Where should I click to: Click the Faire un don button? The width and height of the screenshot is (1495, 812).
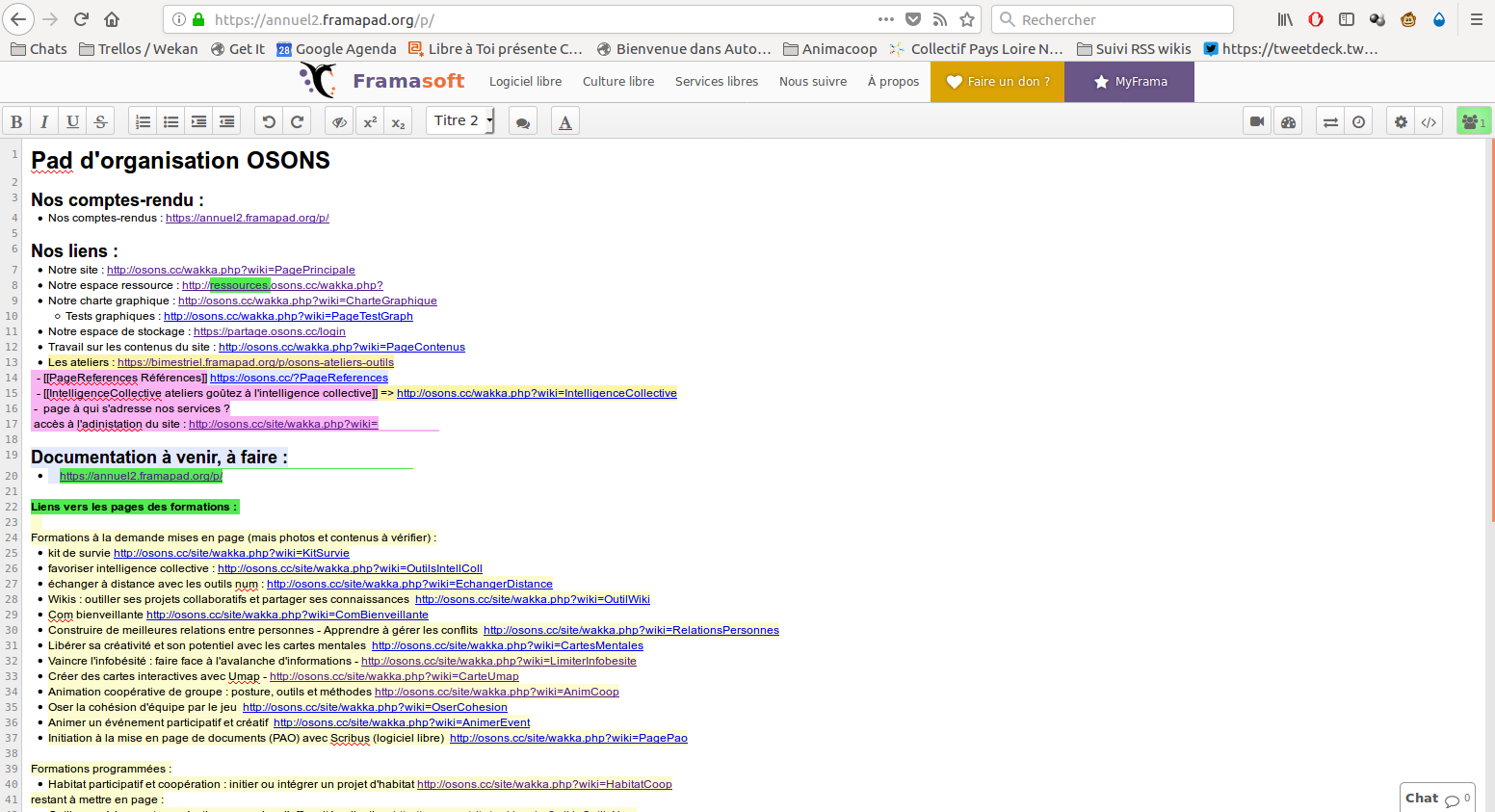tap(998, 82)
